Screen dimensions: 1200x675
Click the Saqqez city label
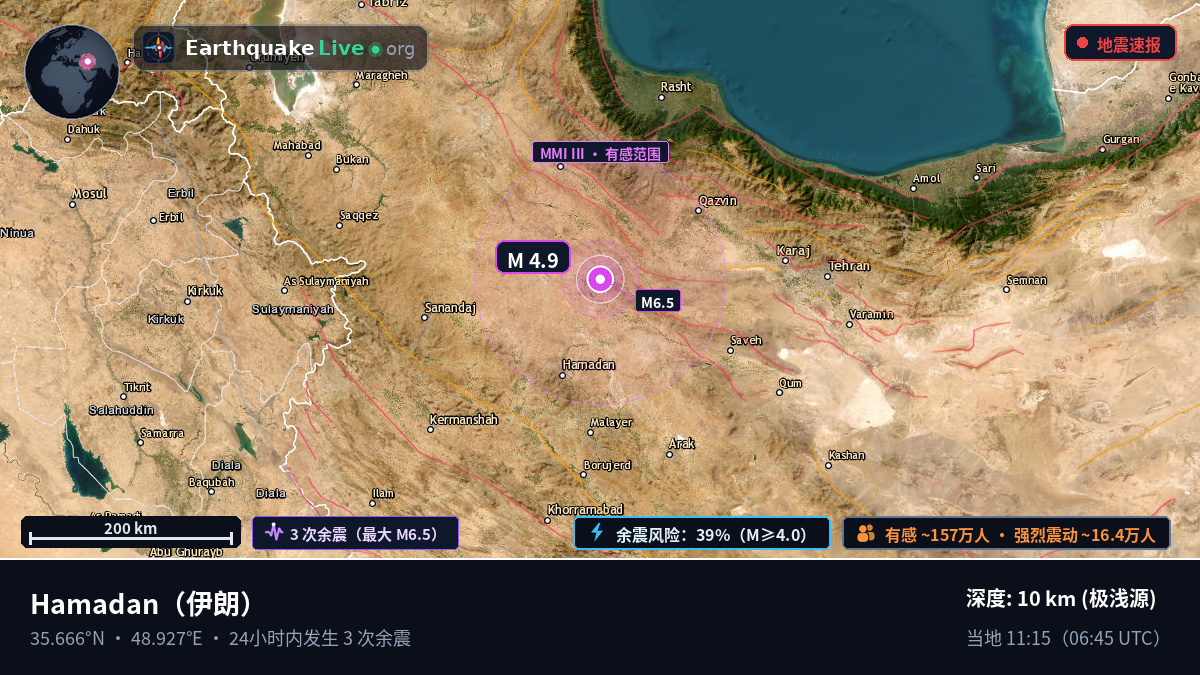pos(360,214)
